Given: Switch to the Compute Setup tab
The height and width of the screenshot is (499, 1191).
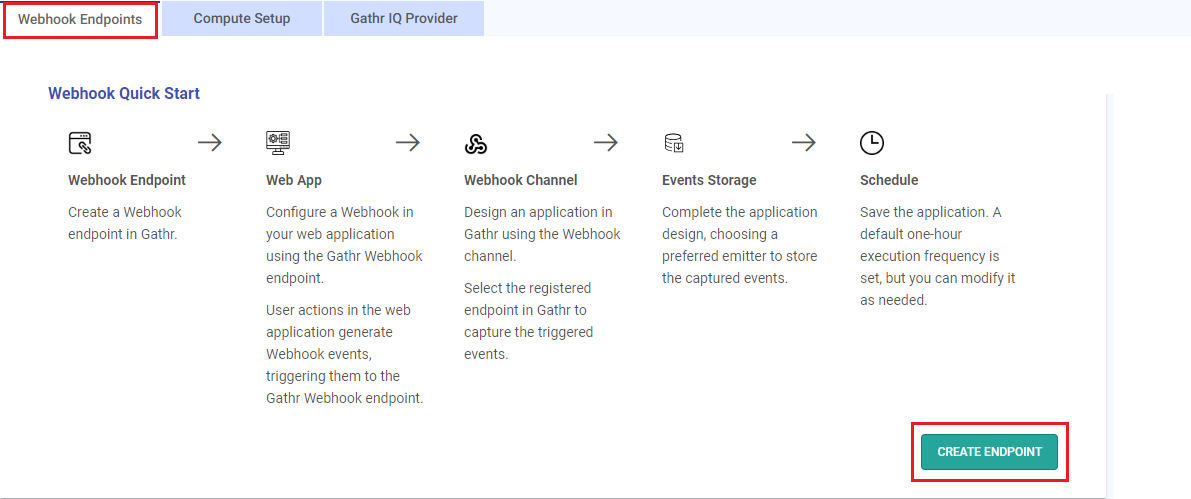Looking at the screenshot, I should (242, 18).
